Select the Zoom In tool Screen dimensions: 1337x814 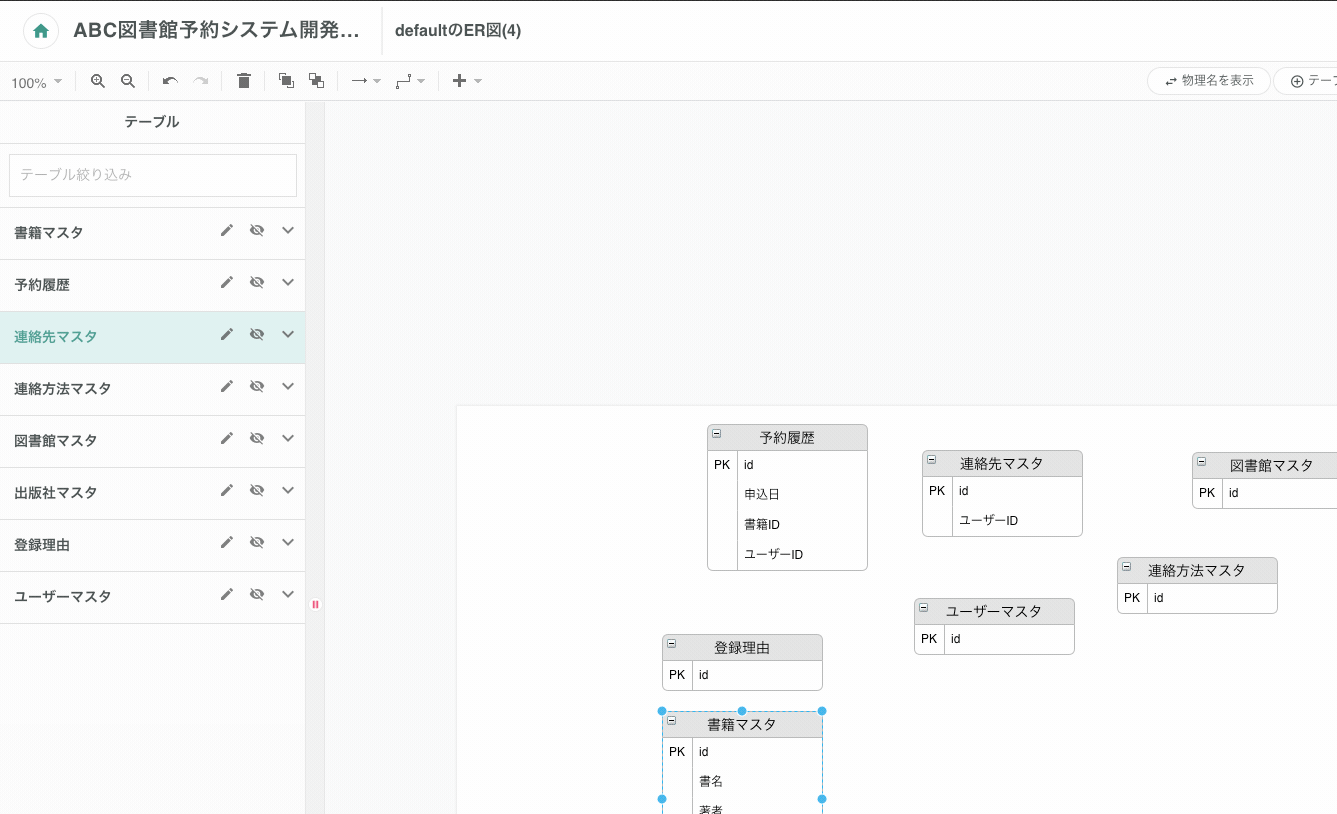point(97,80)
